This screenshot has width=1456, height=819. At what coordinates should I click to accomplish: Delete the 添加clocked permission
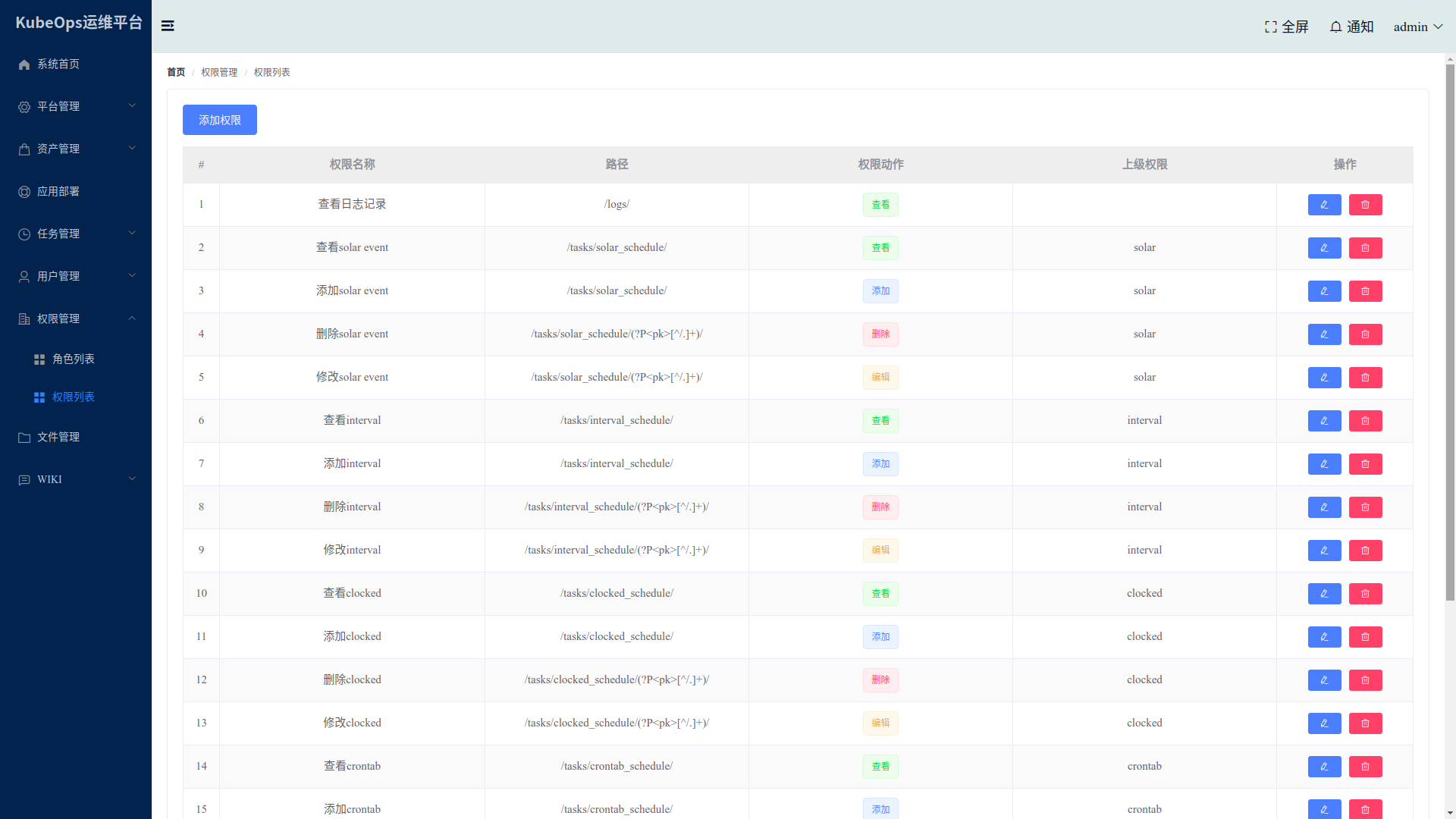pos(1365,637)
